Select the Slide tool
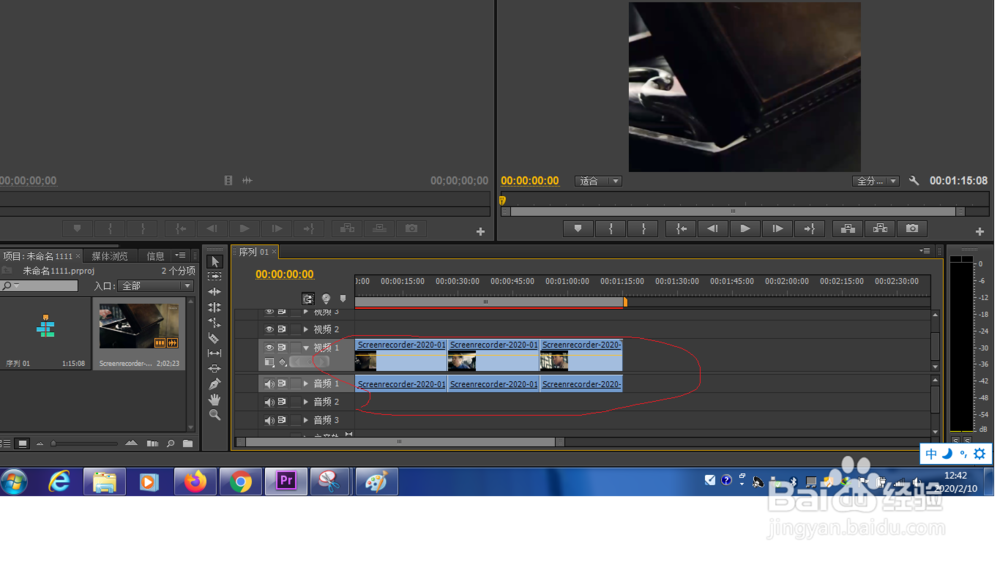The height and width of the screenshot is (562, 1000). [x=215, y=368]
